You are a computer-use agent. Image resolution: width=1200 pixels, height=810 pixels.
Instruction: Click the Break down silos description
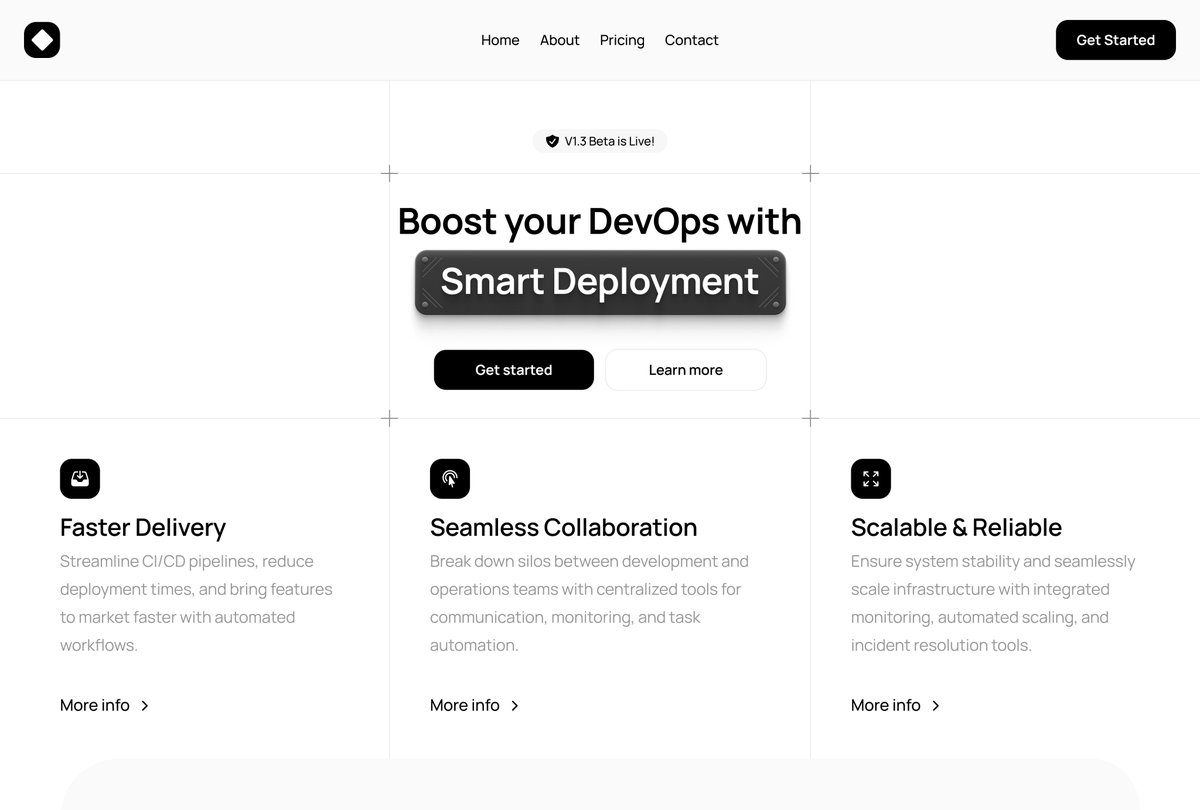pos(589,603)
